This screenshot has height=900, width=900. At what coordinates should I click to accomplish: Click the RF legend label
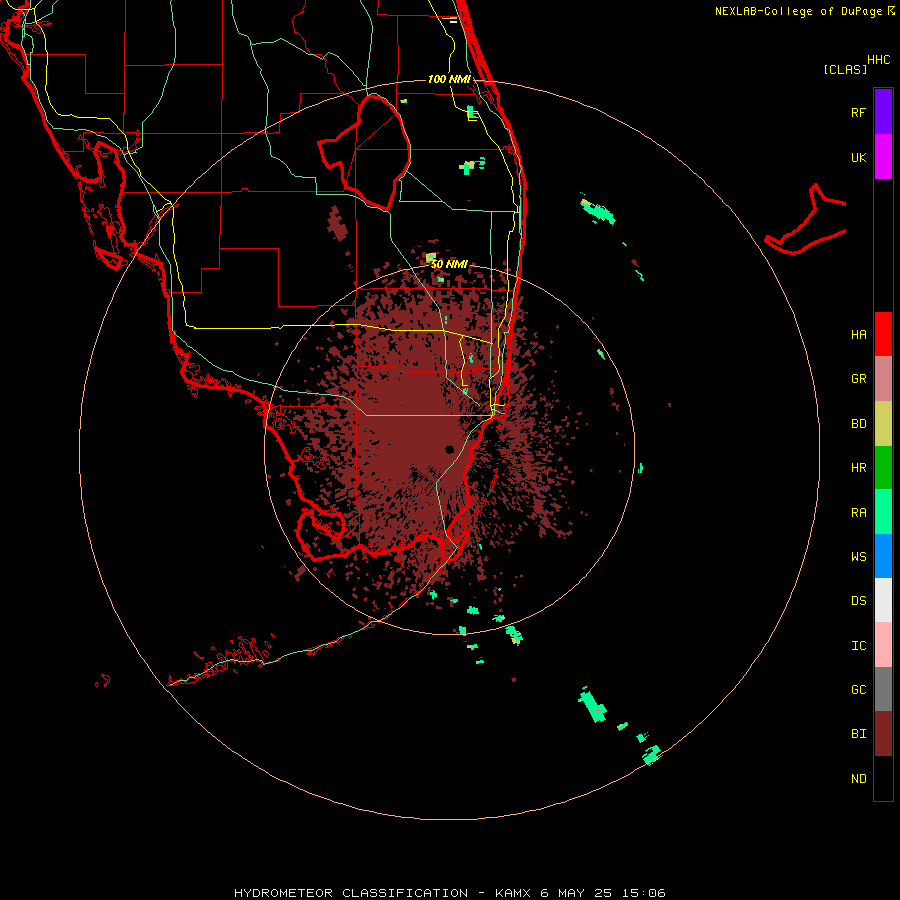coord(858,112)
